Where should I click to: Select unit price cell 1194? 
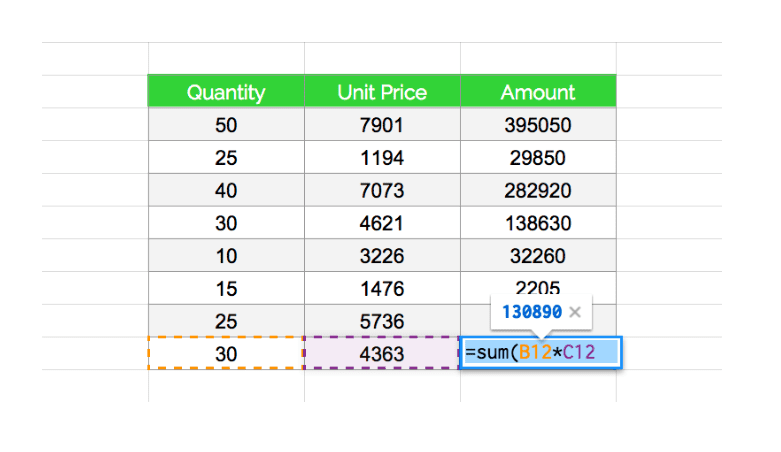click(x=382, y=157)
